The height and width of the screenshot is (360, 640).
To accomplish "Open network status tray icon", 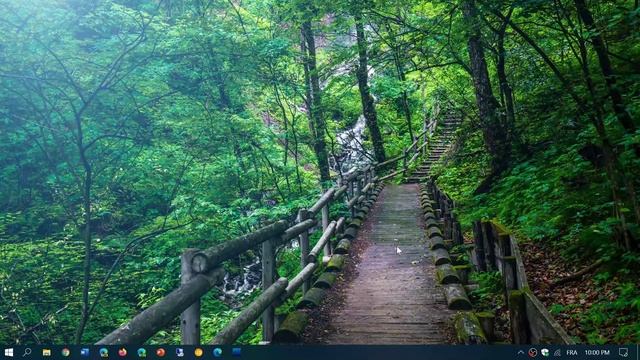I will point(557,353).
